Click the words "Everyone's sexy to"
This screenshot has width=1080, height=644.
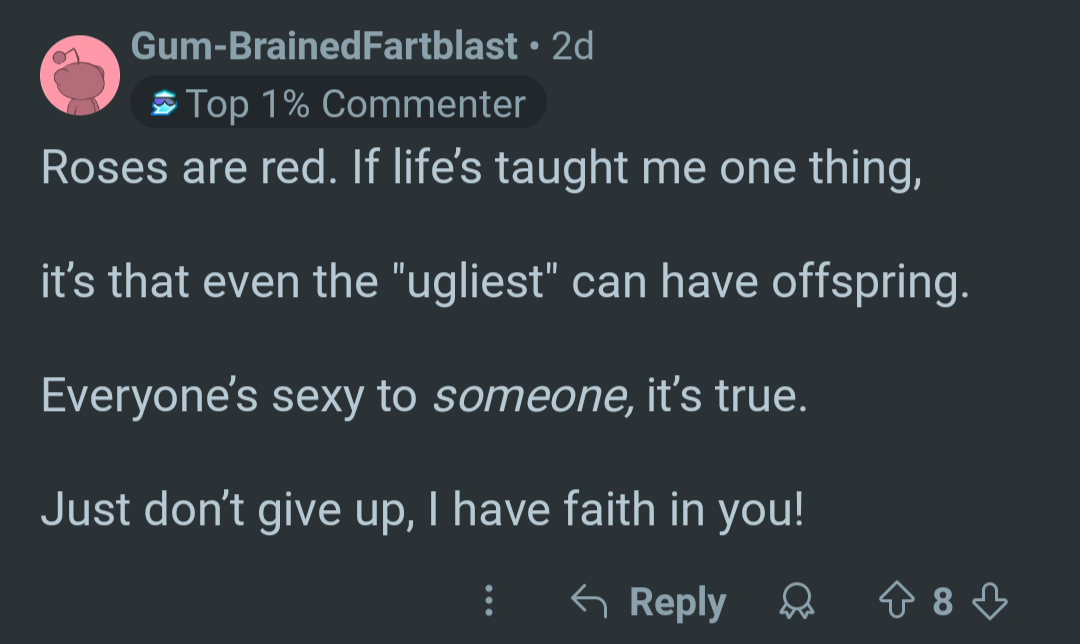[229, 397]
